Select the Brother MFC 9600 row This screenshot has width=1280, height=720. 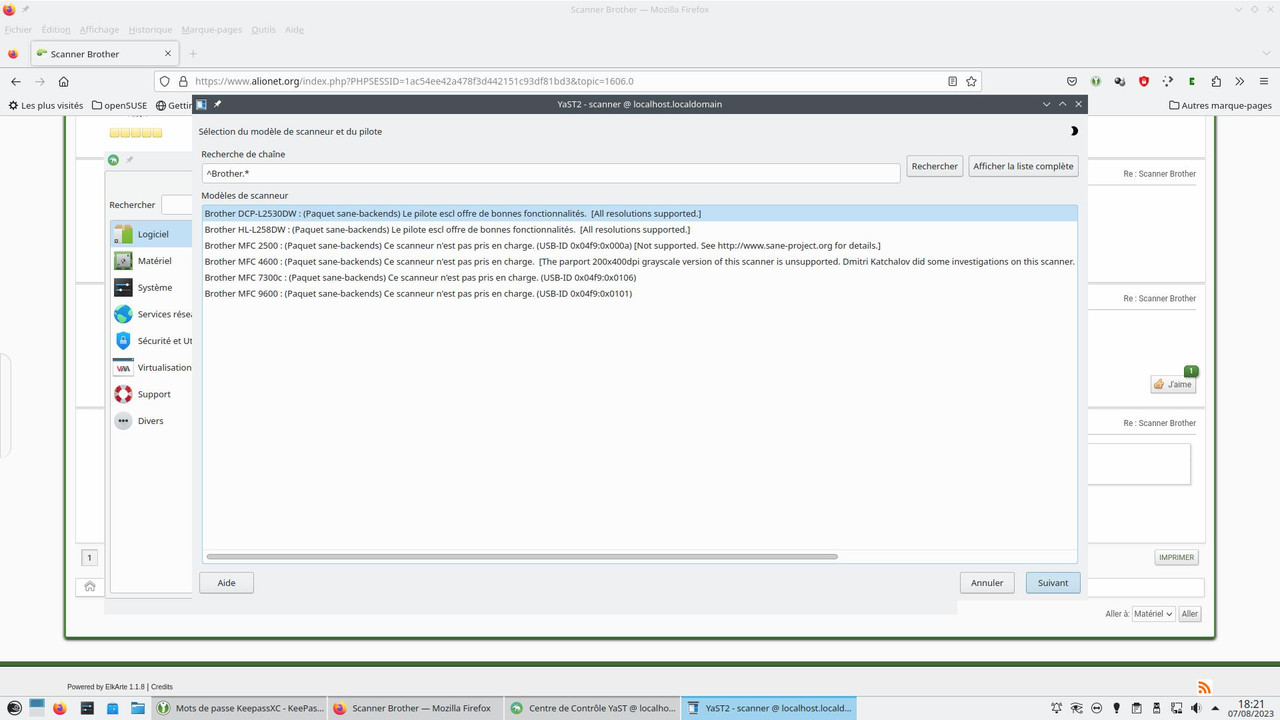click(x=640, y=294)
